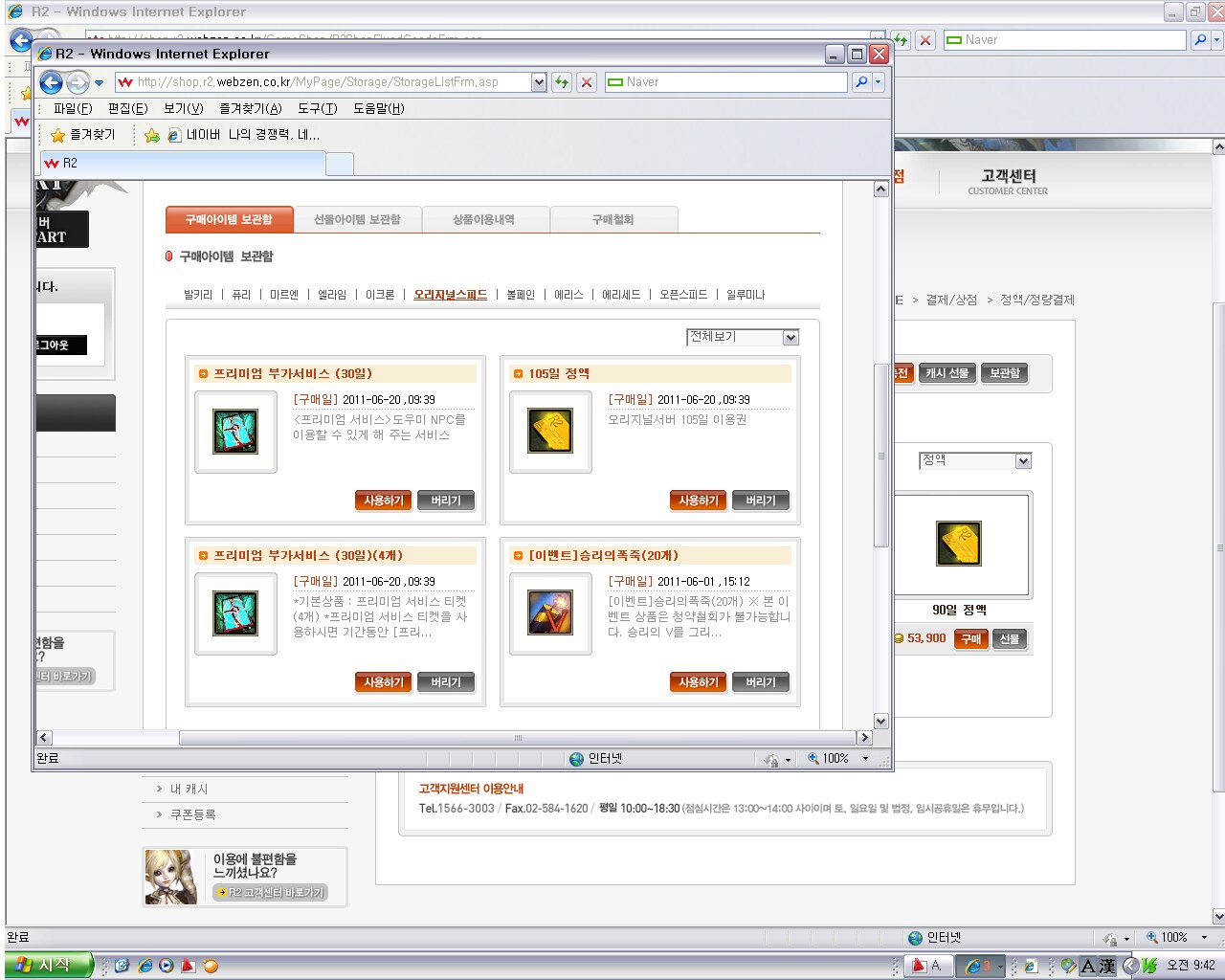Image resolution: width=1225 pixels, height=980 pixels.
Task: Select the 오리지널스피드 server link
Action: 450,295
